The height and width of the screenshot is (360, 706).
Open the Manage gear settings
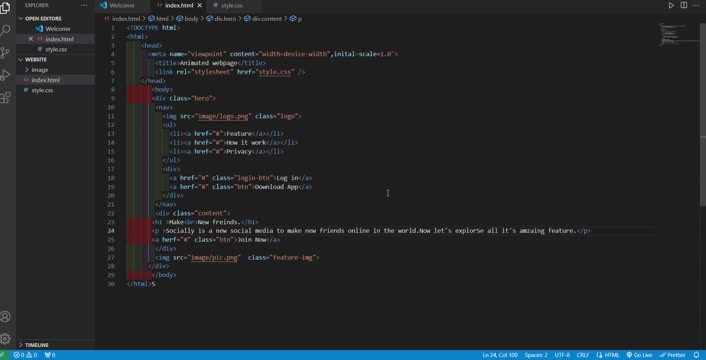(5, 338)
